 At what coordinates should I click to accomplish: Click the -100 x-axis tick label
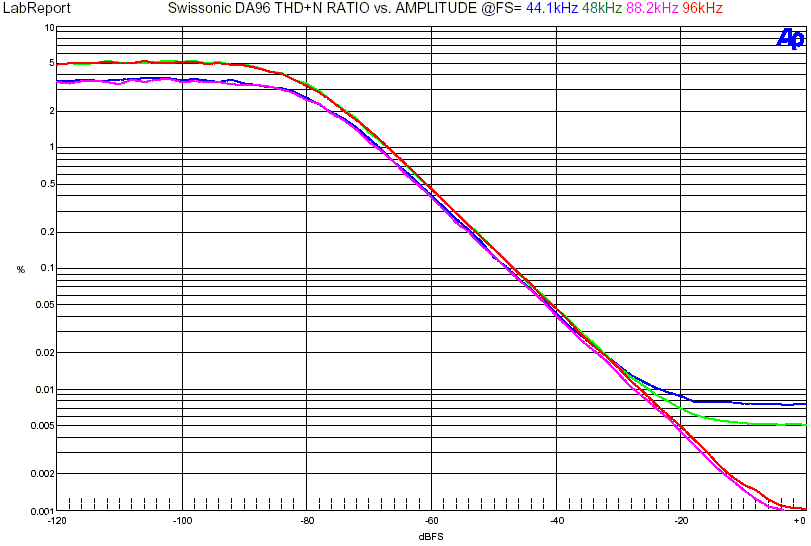(182, 521)
